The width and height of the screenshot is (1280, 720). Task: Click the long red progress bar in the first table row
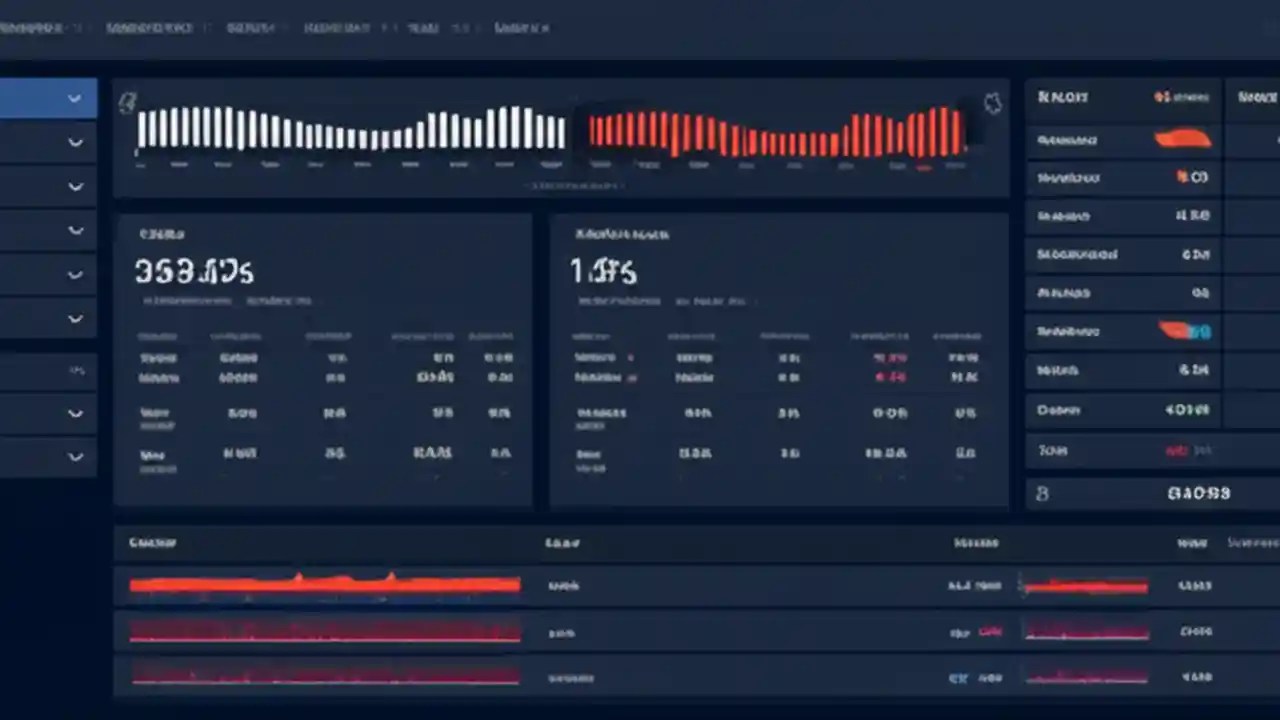coord(324,585)
